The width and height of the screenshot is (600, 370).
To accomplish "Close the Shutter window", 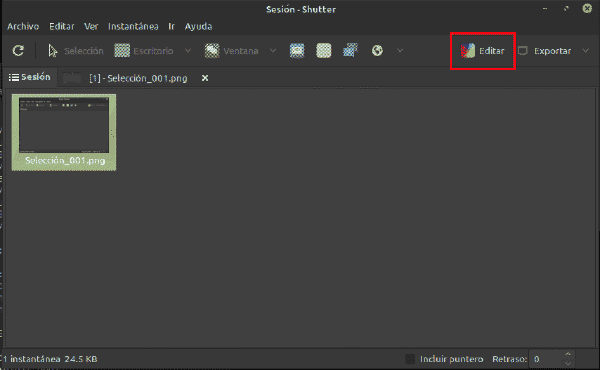I will click(x=587, y=8).
